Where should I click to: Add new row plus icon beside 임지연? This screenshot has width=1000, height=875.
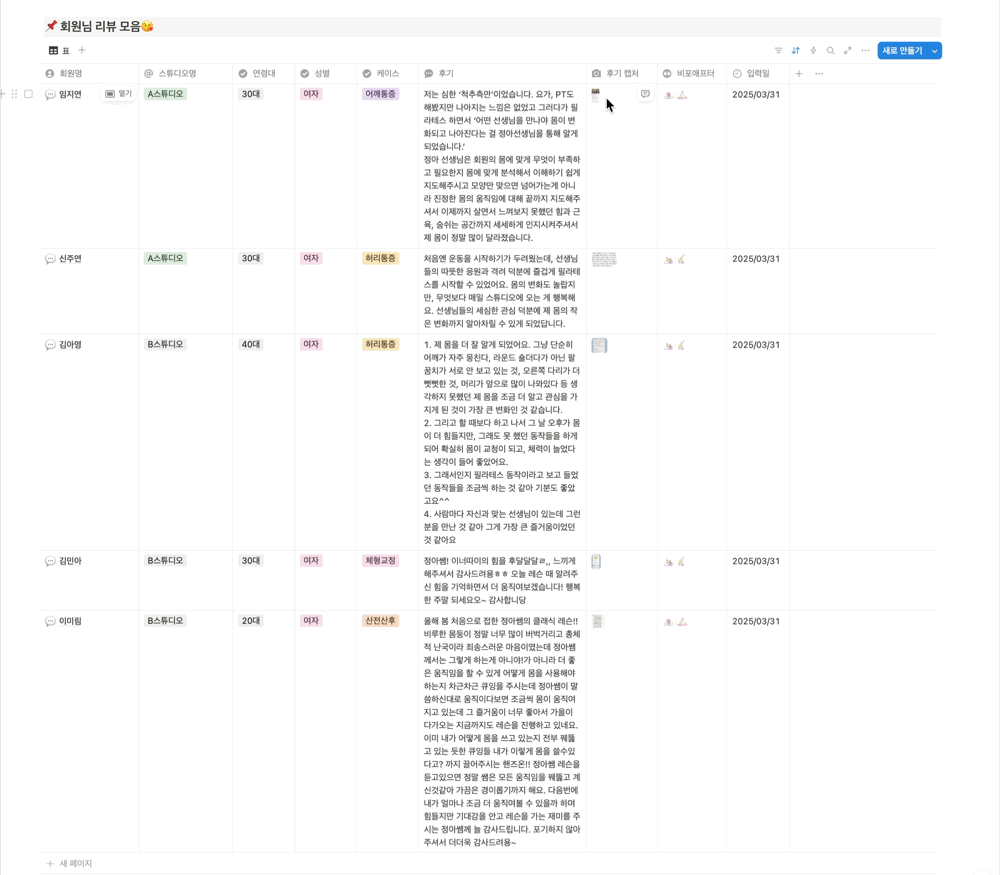tap(3, 94)
